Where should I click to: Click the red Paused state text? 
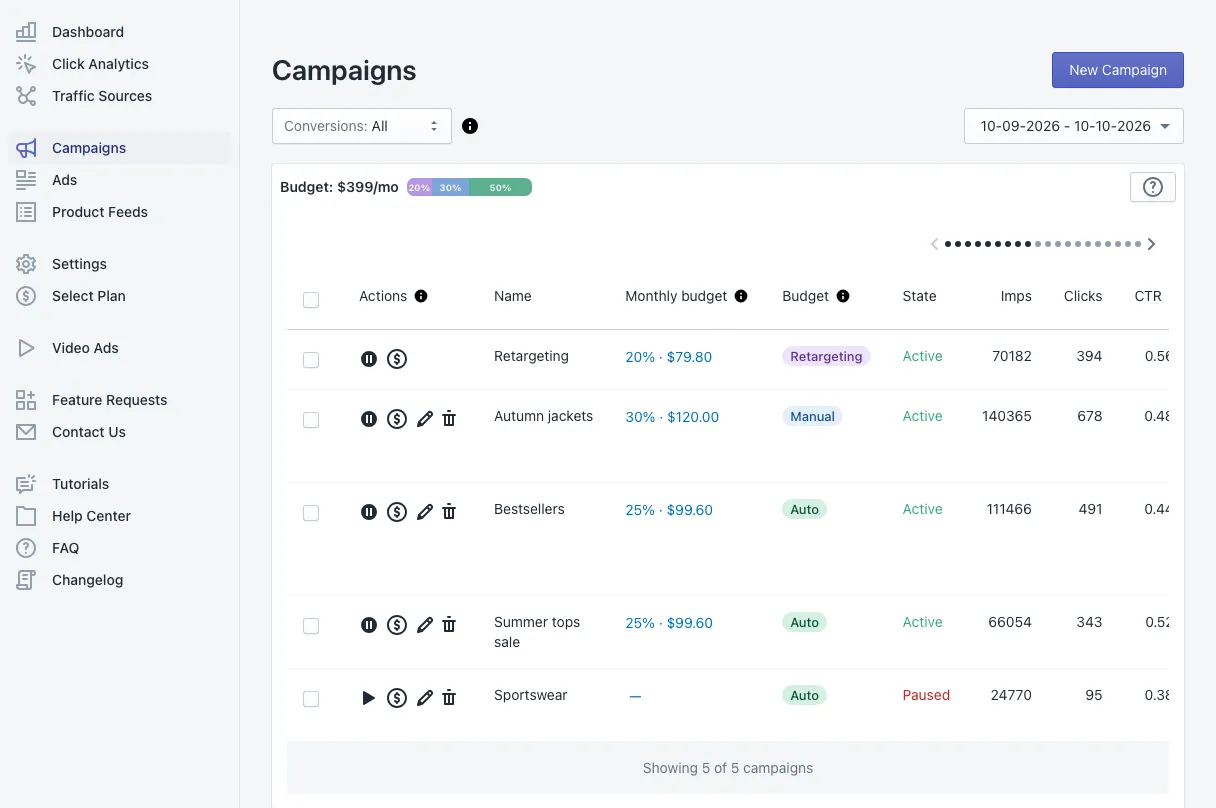926,696
